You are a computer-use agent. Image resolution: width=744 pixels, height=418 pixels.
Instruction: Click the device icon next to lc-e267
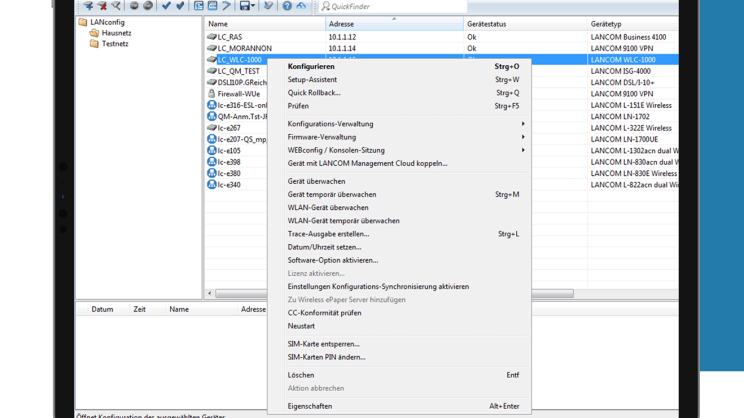(x=212, y=128)
